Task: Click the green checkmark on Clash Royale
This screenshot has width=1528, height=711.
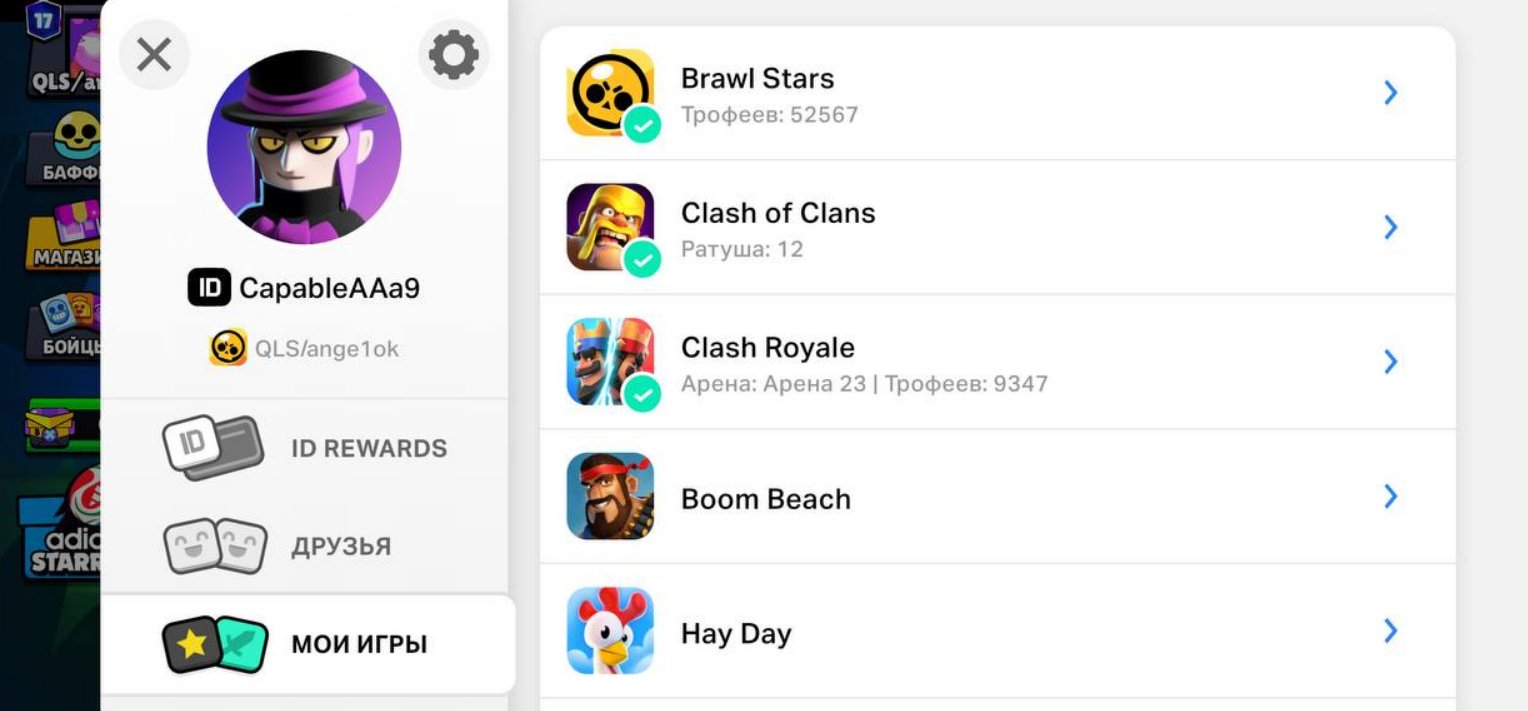Action: tap(642, 394)
